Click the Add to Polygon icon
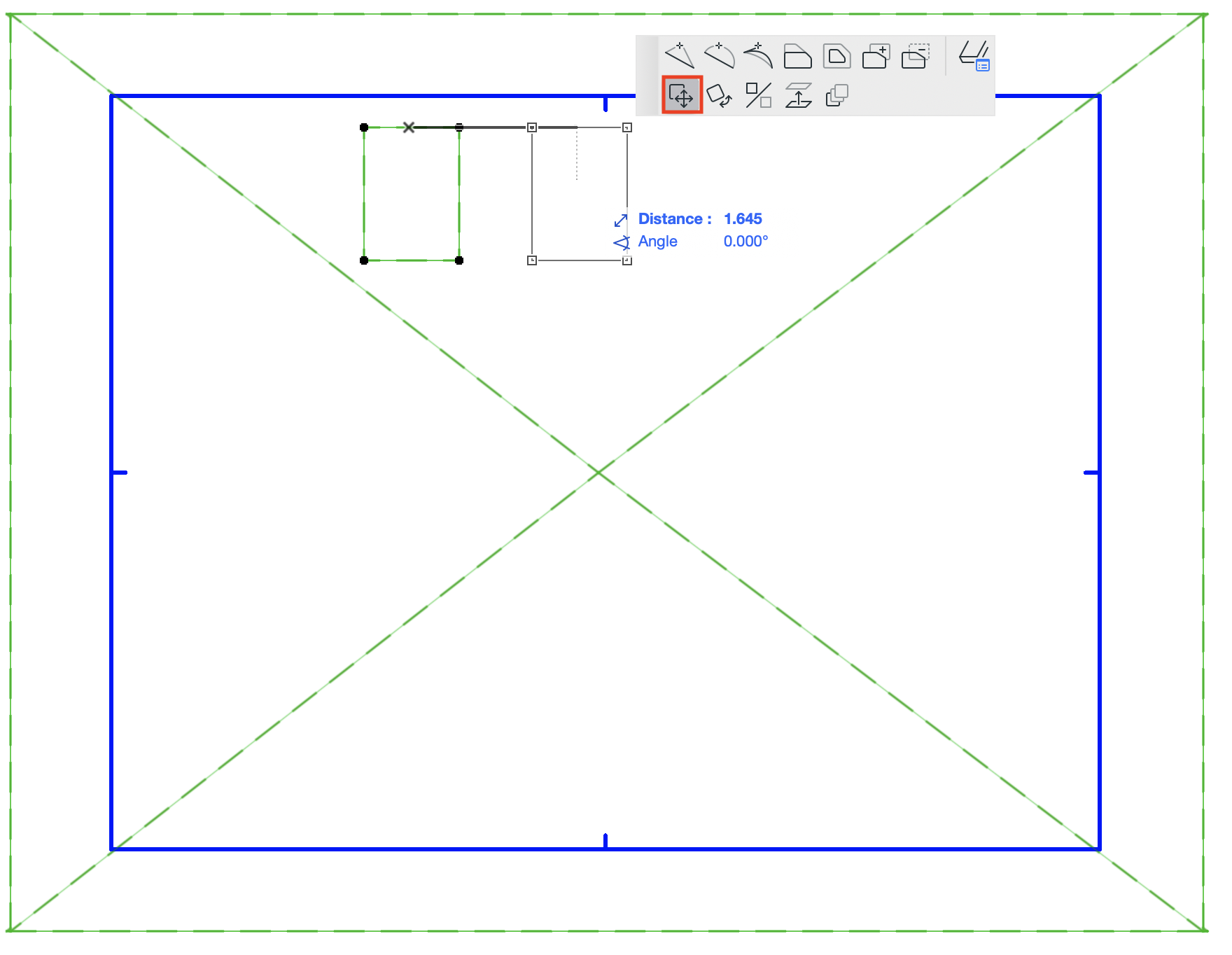 click(876, 56)
